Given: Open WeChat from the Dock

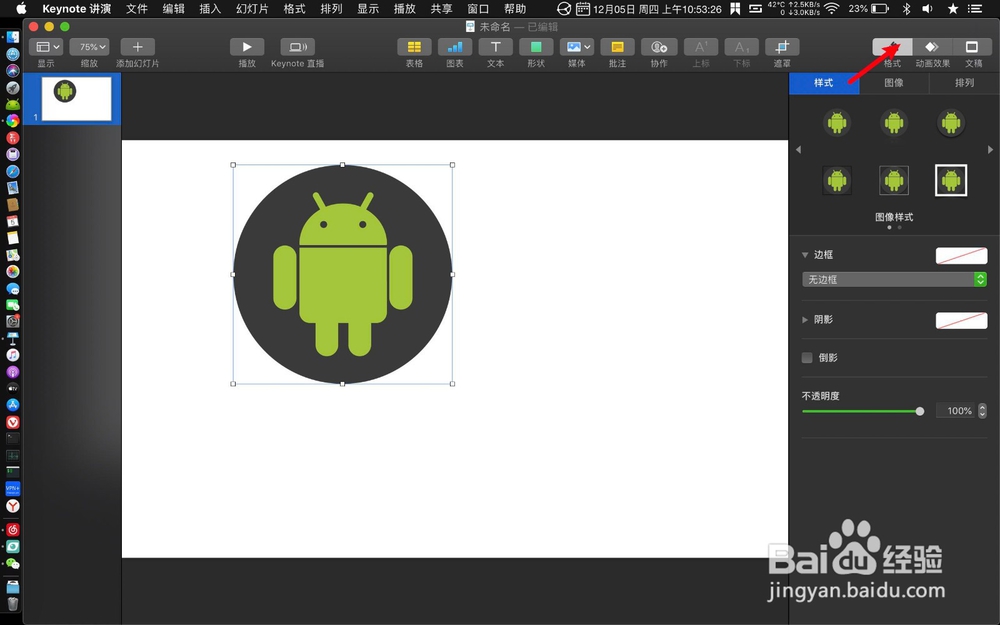Looking at the screenshot, I should click(x=13, y=564).
